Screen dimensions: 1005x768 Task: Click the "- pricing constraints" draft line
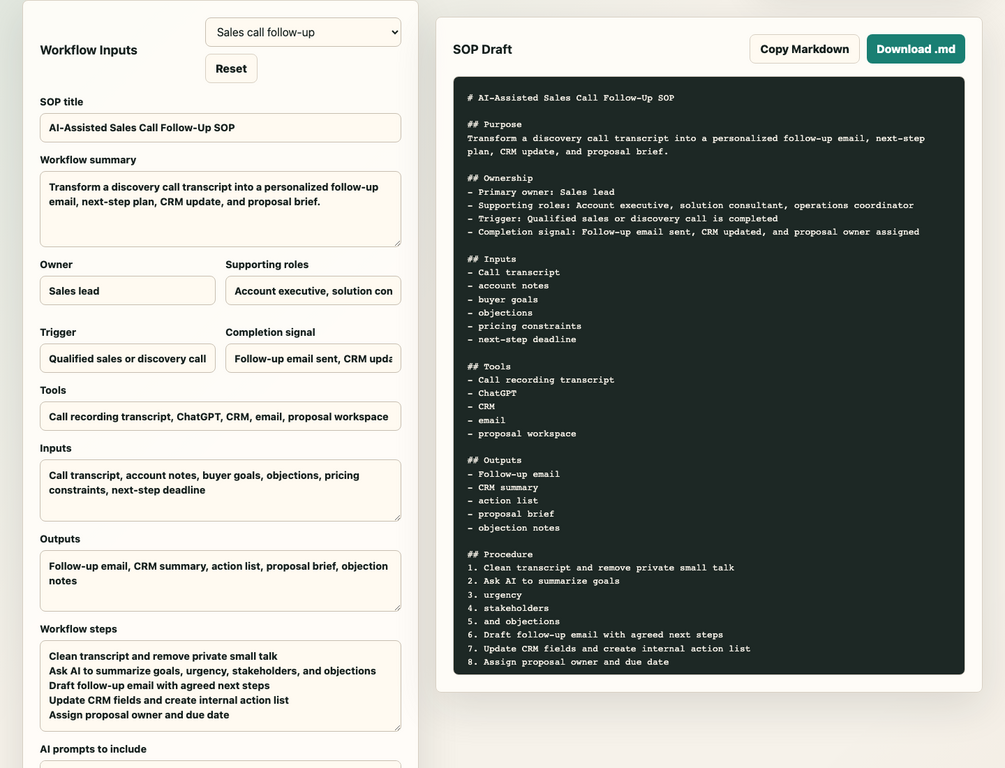(524, 326)
